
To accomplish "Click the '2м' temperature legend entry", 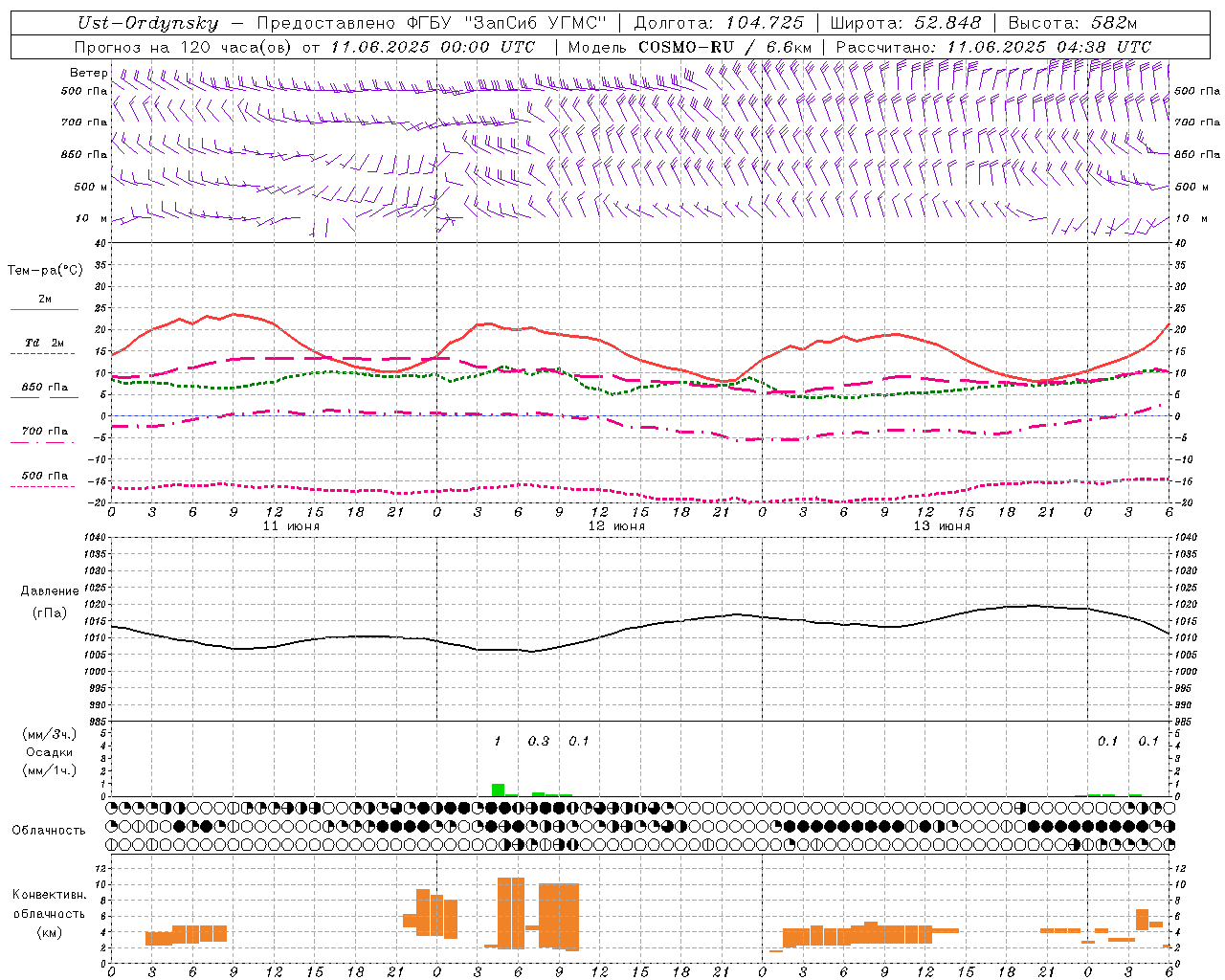I will (x=45, y=299).
